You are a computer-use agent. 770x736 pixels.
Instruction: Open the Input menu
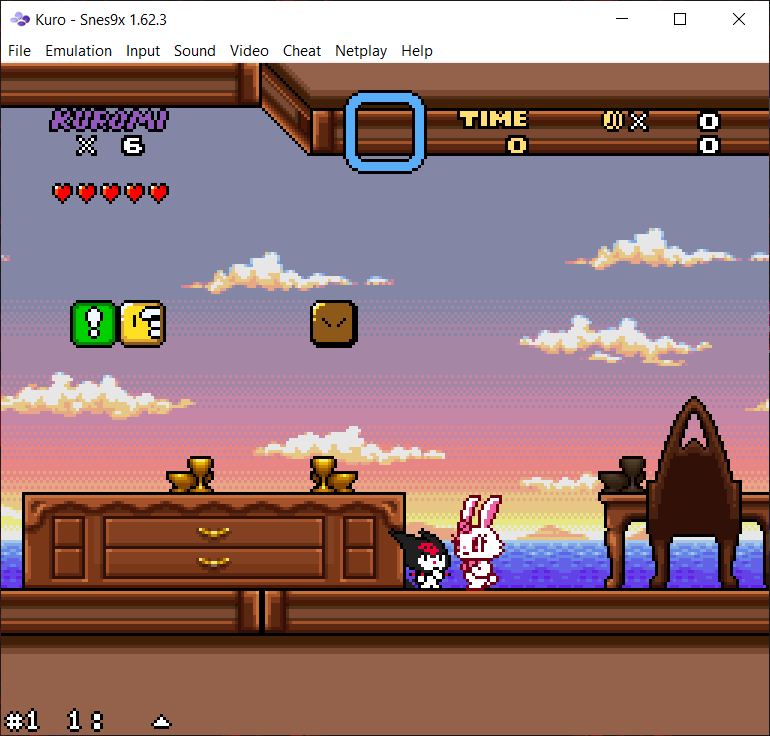(x=143, y=51)
